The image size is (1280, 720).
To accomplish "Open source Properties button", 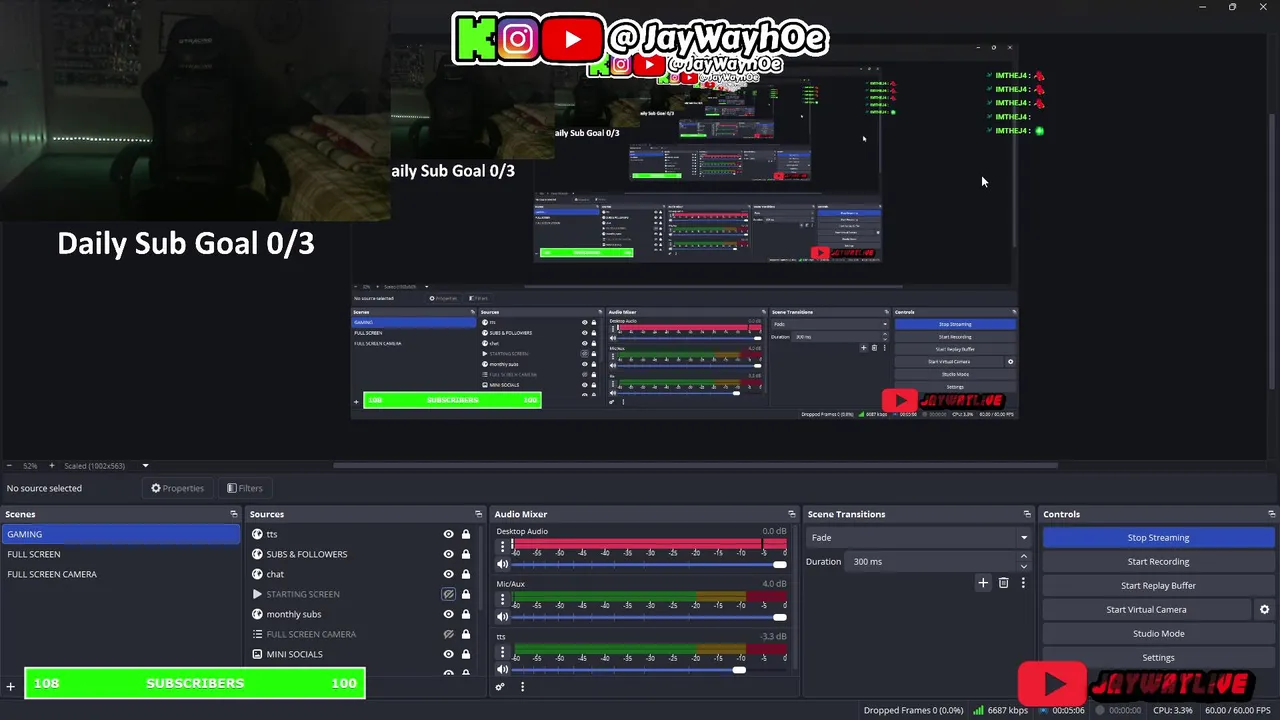I will click(177, 488).
